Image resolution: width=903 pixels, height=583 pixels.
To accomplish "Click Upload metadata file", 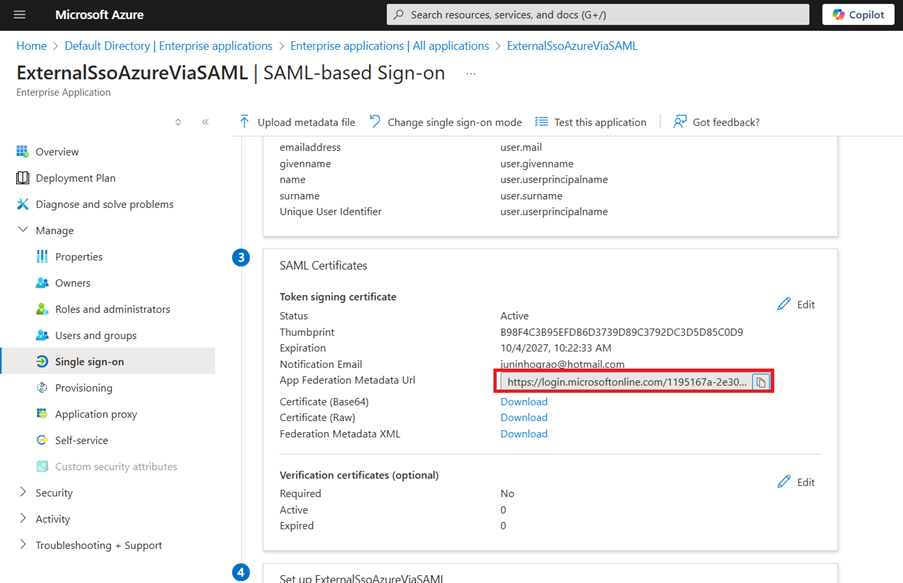I will (x=306, y=122).
